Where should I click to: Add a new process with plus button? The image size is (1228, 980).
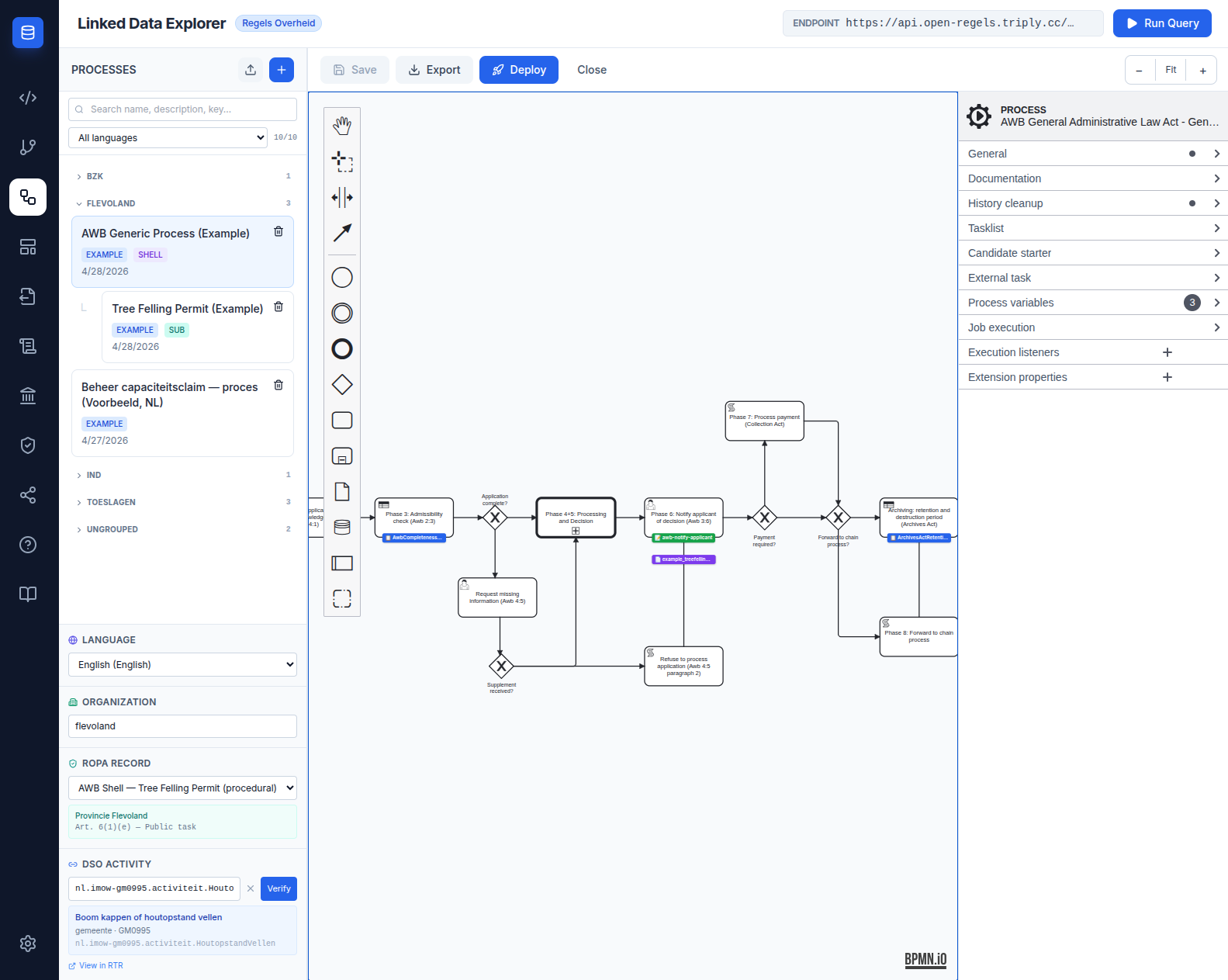pos(282,70)
